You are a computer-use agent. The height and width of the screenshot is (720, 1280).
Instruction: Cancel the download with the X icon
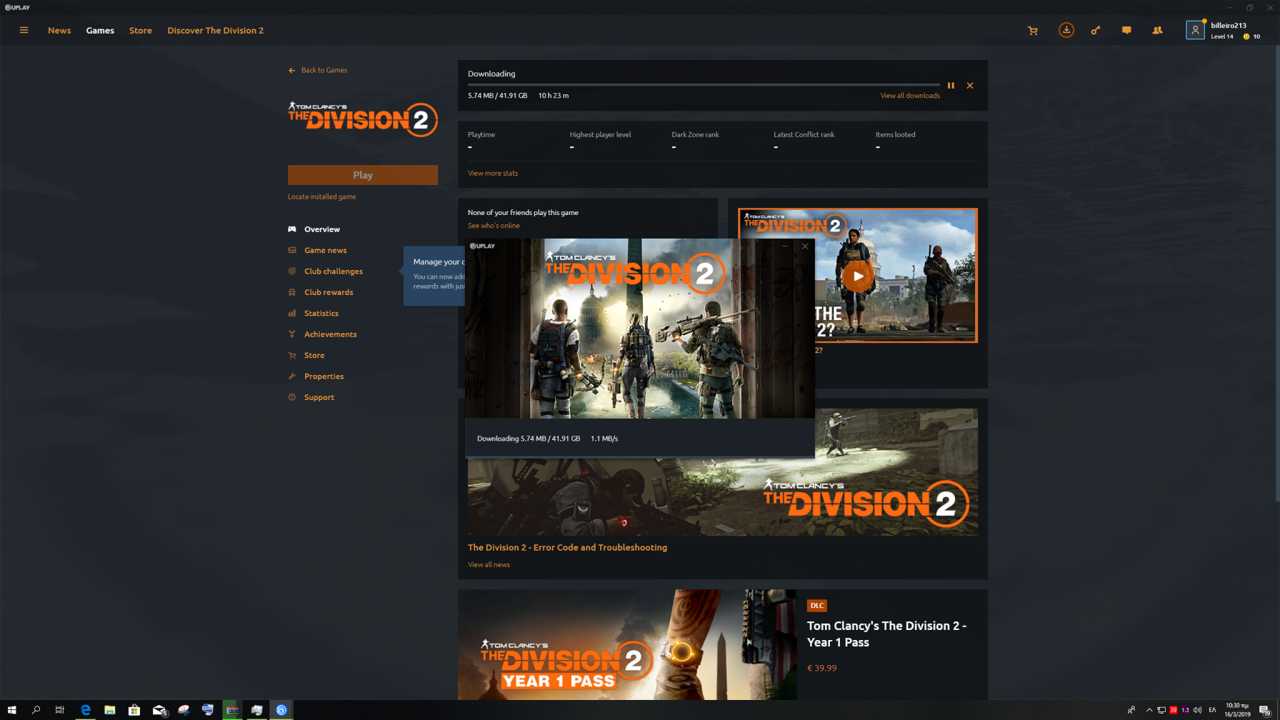click(970, 86)
